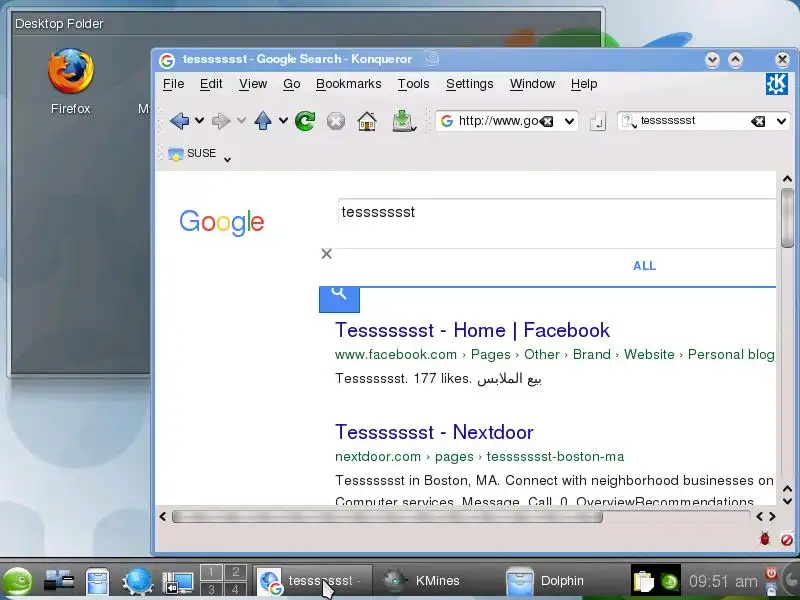Open the location bar URL dropdown

569,121
